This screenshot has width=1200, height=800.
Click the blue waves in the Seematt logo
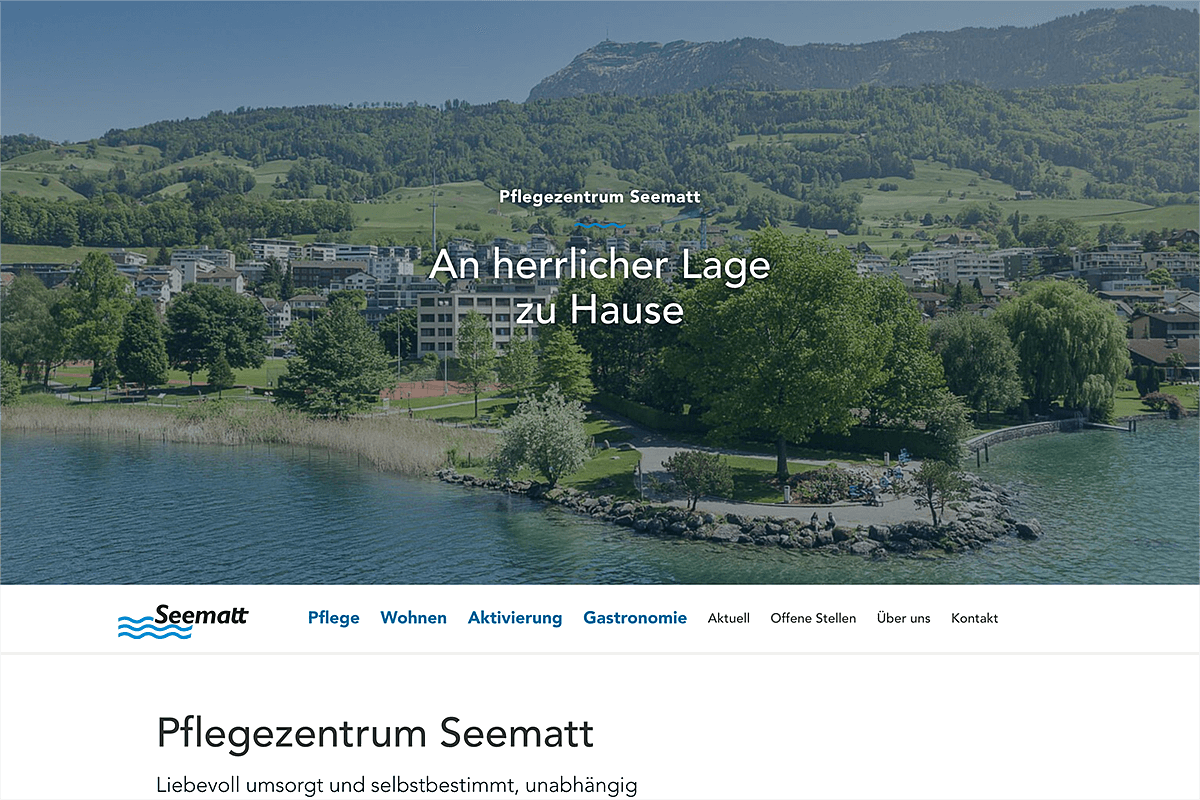point(154,628)
